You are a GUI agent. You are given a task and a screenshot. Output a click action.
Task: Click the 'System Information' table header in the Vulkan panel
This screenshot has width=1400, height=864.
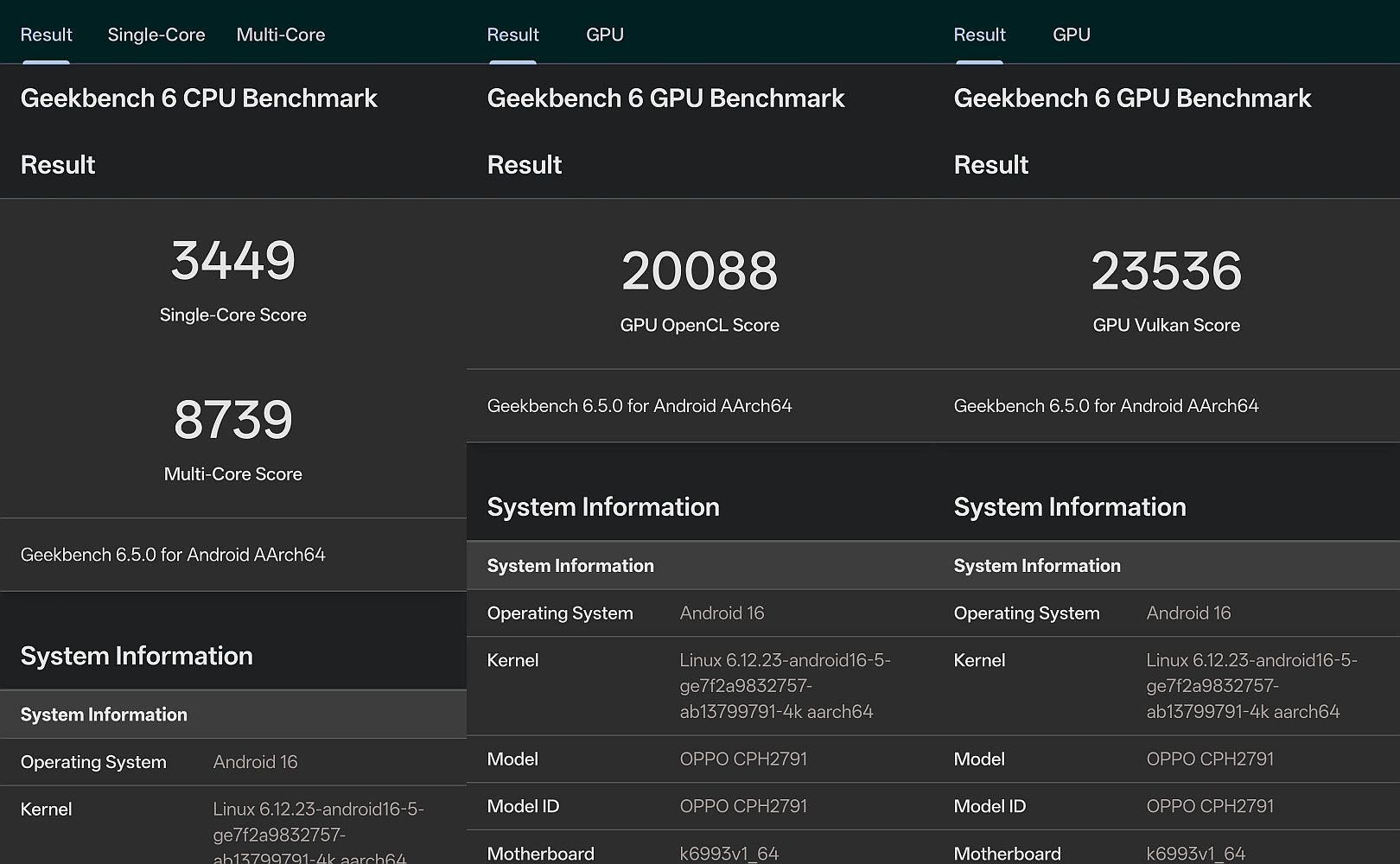click(x=1037, y=566)
